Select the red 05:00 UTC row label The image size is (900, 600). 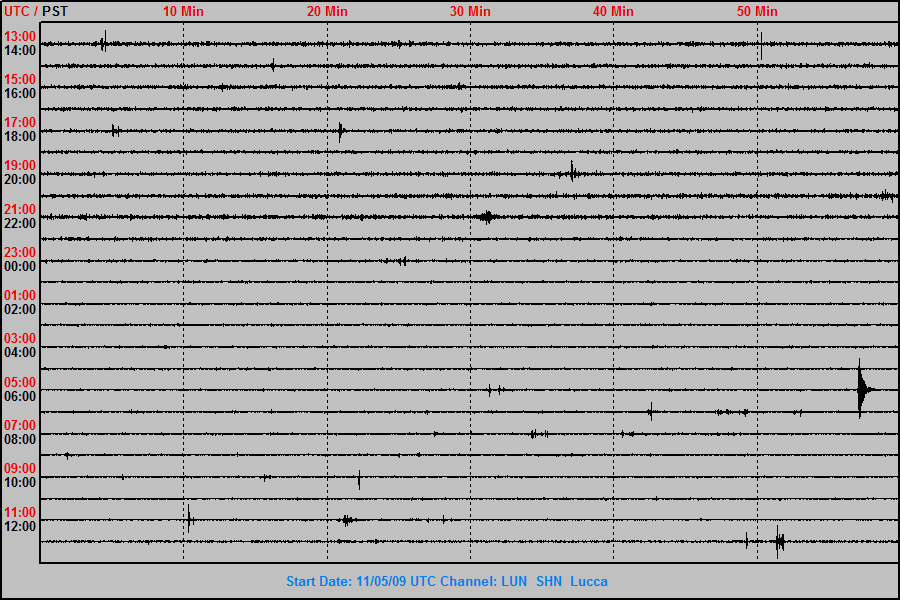pyautogui.click(x=20, y=382)
